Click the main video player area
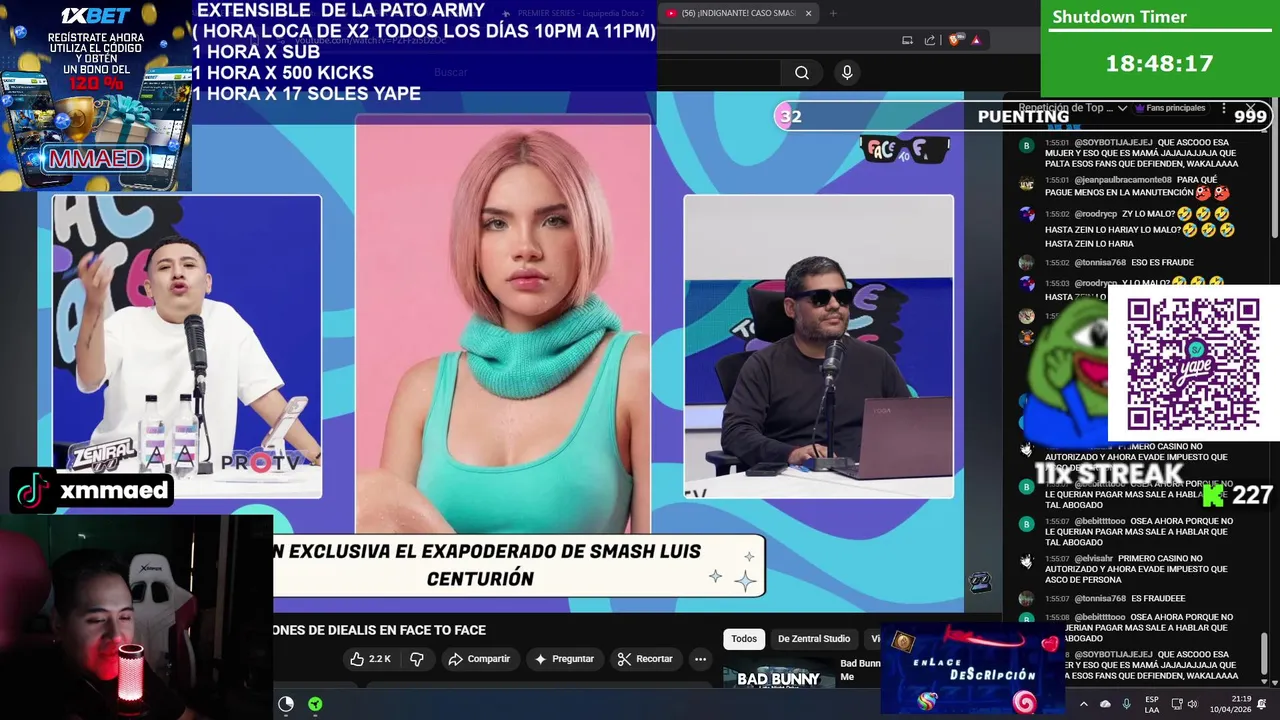Viewport: 1280px width, 720px height. pyautogui.click(x=502, y=350)
